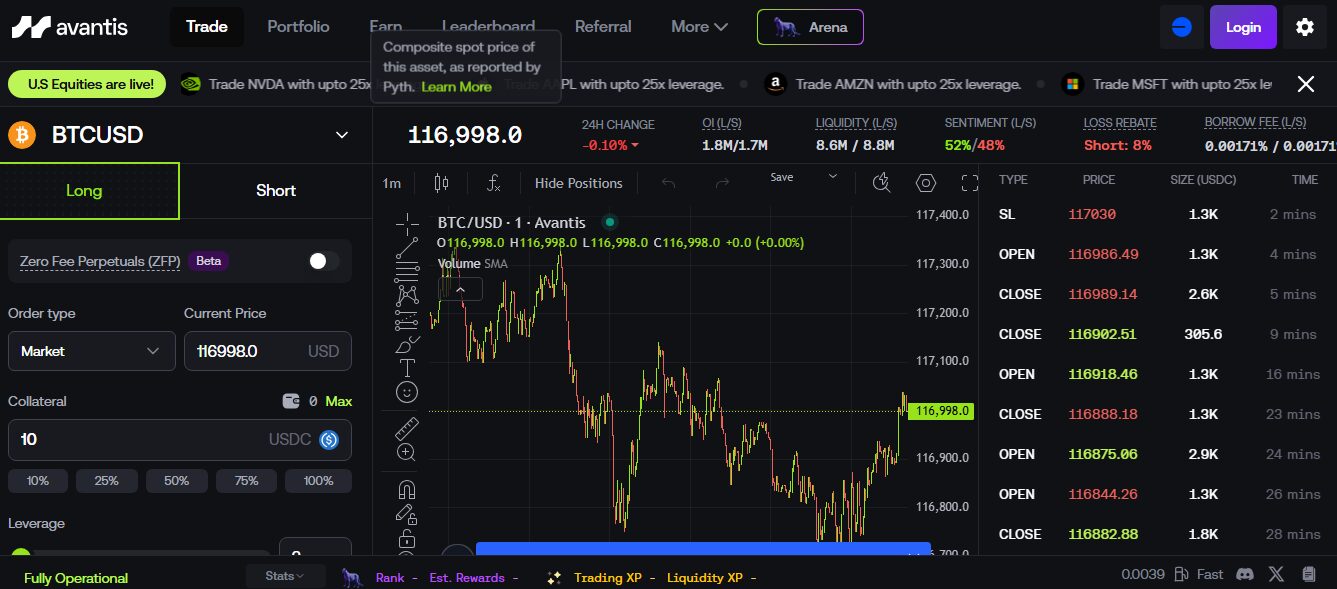Screen dimensions: 1337x589
Task: Open the chart hexagon settings icon
Action: point(926,183)
